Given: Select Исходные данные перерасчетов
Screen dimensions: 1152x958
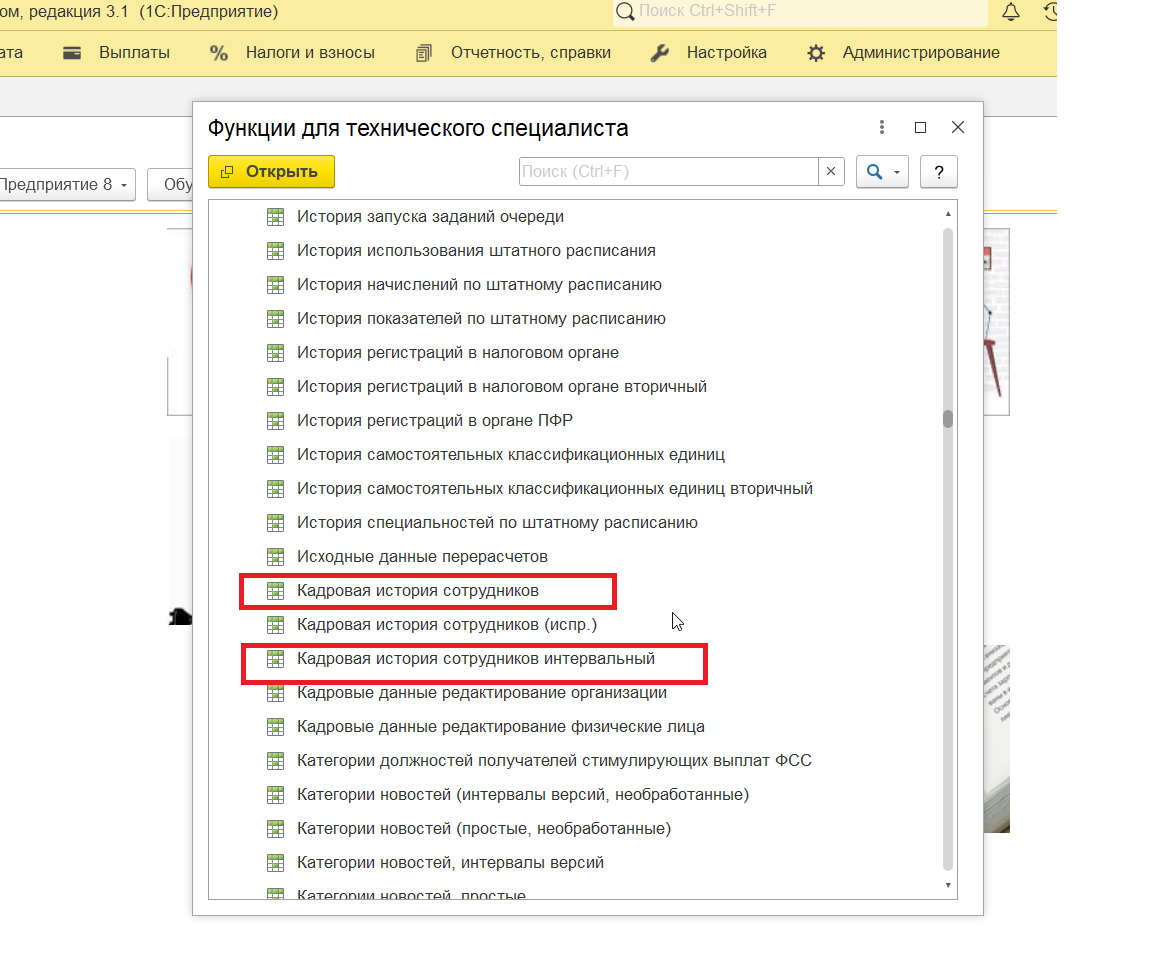Looking at the screenshot, I should click(422, 556).
